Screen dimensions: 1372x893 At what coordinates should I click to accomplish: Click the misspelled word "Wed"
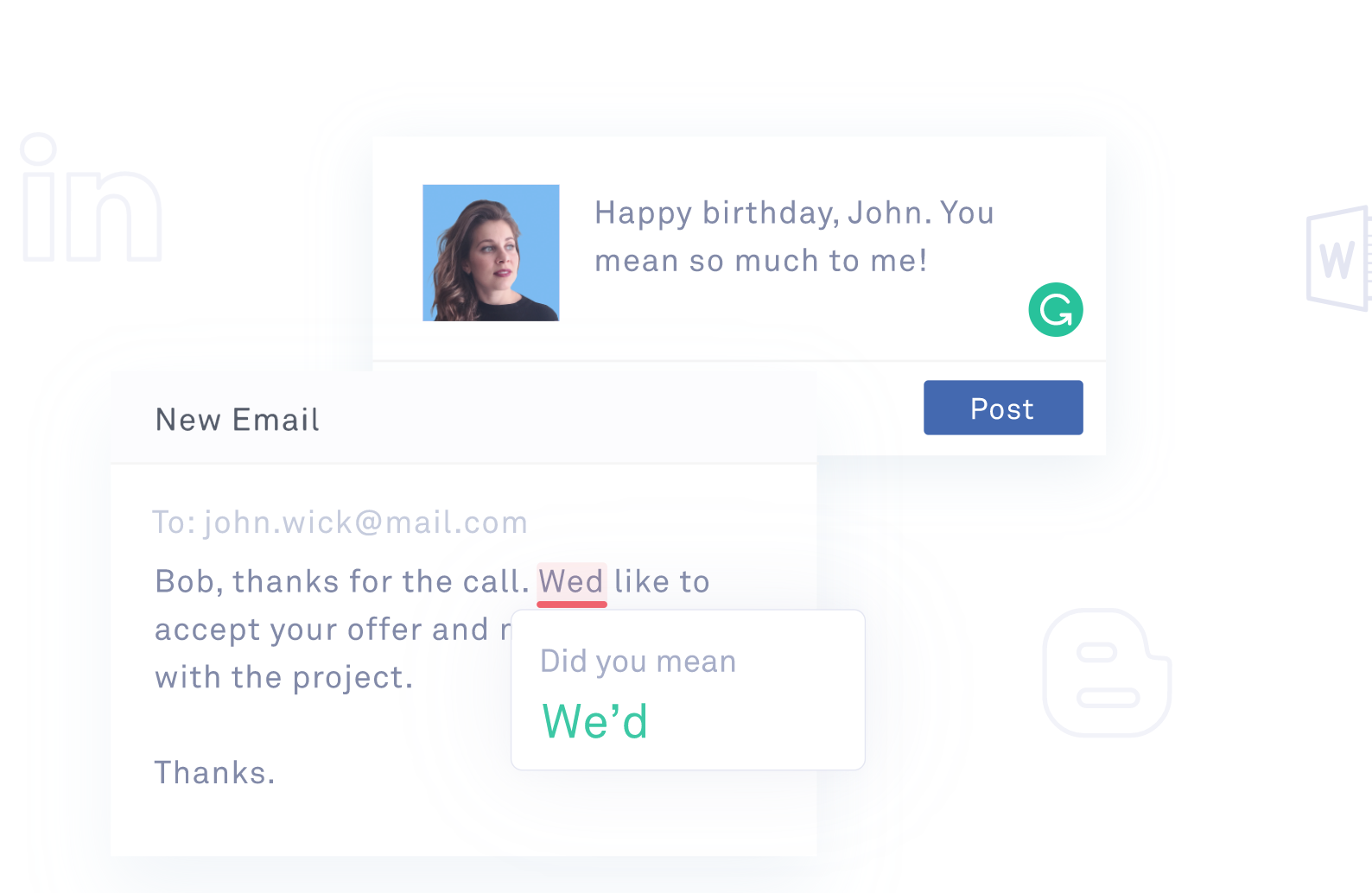click(571, 582)
